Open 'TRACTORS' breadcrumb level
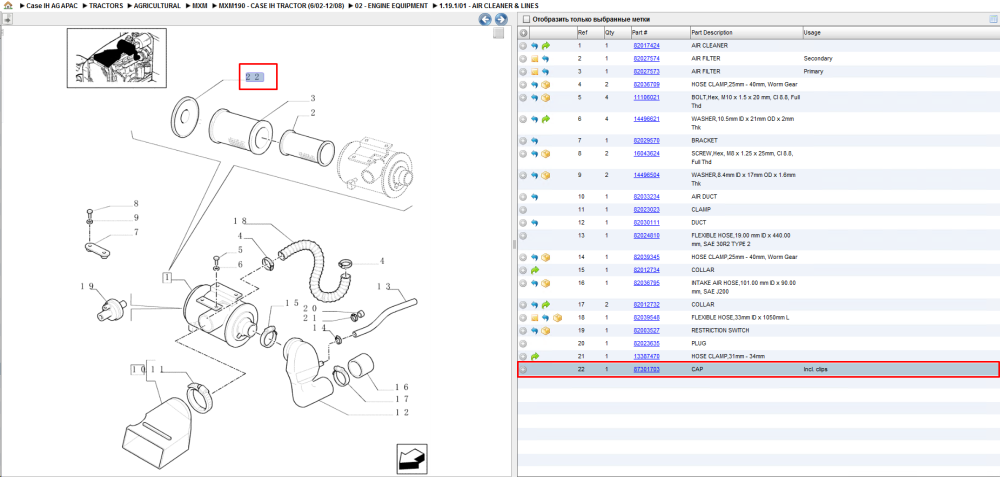The image size is (1000, 477). [106, 5]
